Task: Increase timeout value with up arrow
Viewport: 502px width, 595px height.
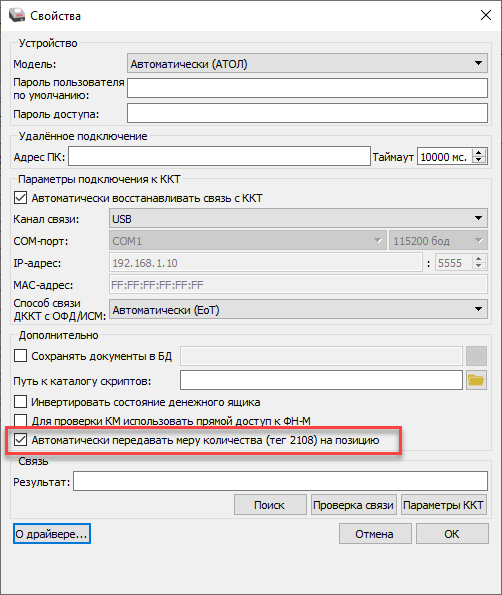Action: coord(479,153)
